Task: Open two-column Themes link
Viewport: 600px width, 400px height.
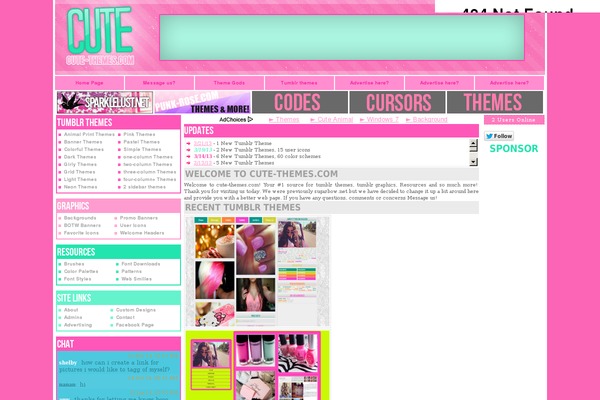Action: (x=148, y=164)
